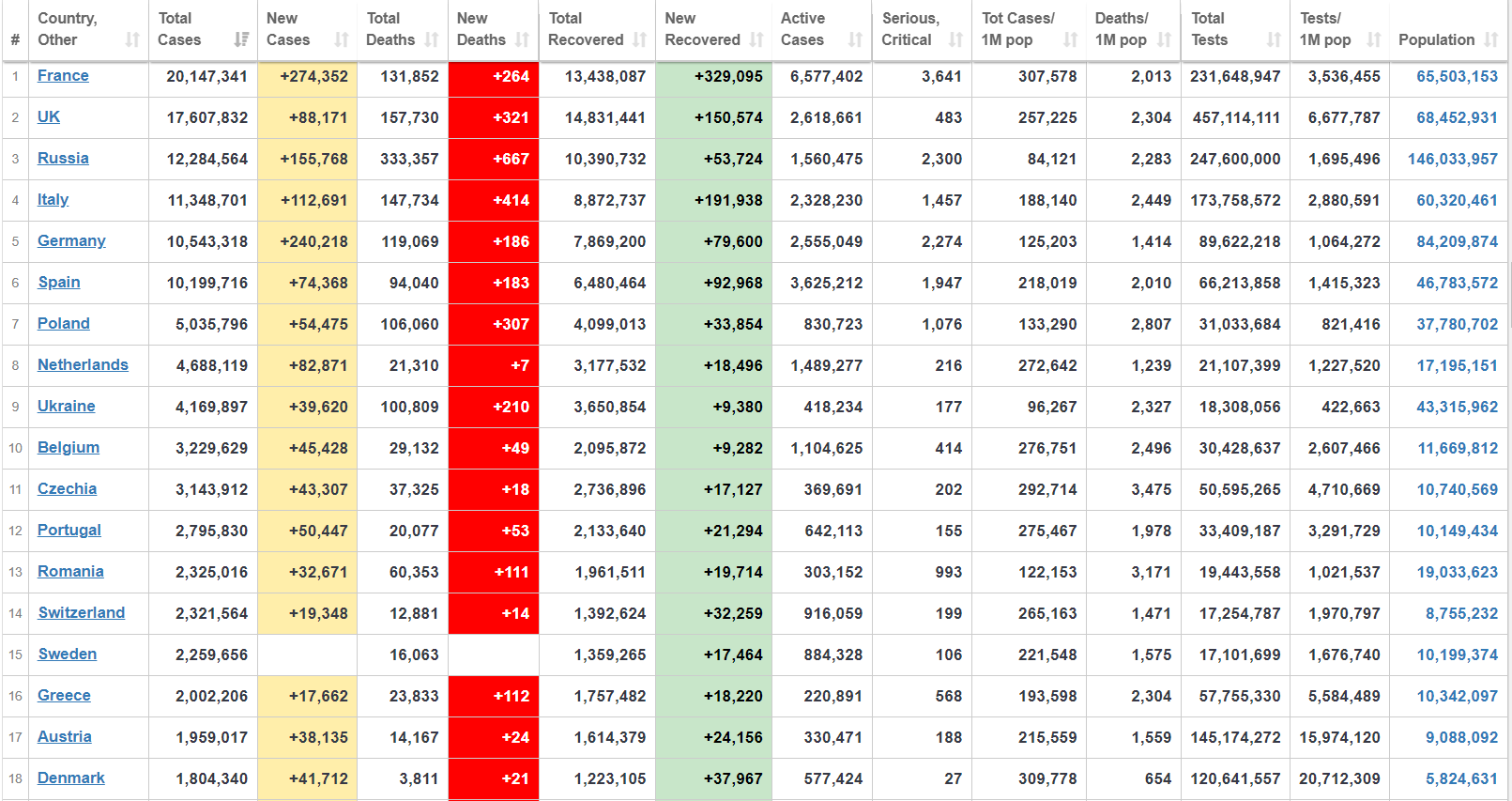Visit the Denmark country page
This screenshot has width=1512, height=801.
pyautogui.click(x=71, y=778)
